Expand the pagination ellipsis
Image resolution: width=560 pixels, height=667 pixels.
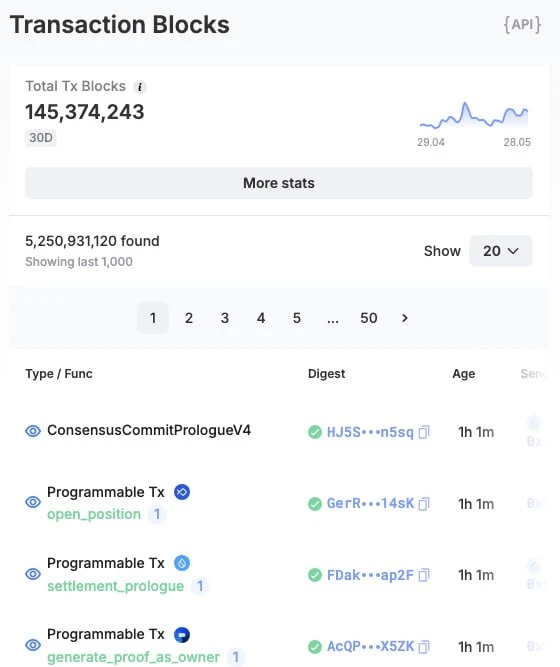click(333, 318)
